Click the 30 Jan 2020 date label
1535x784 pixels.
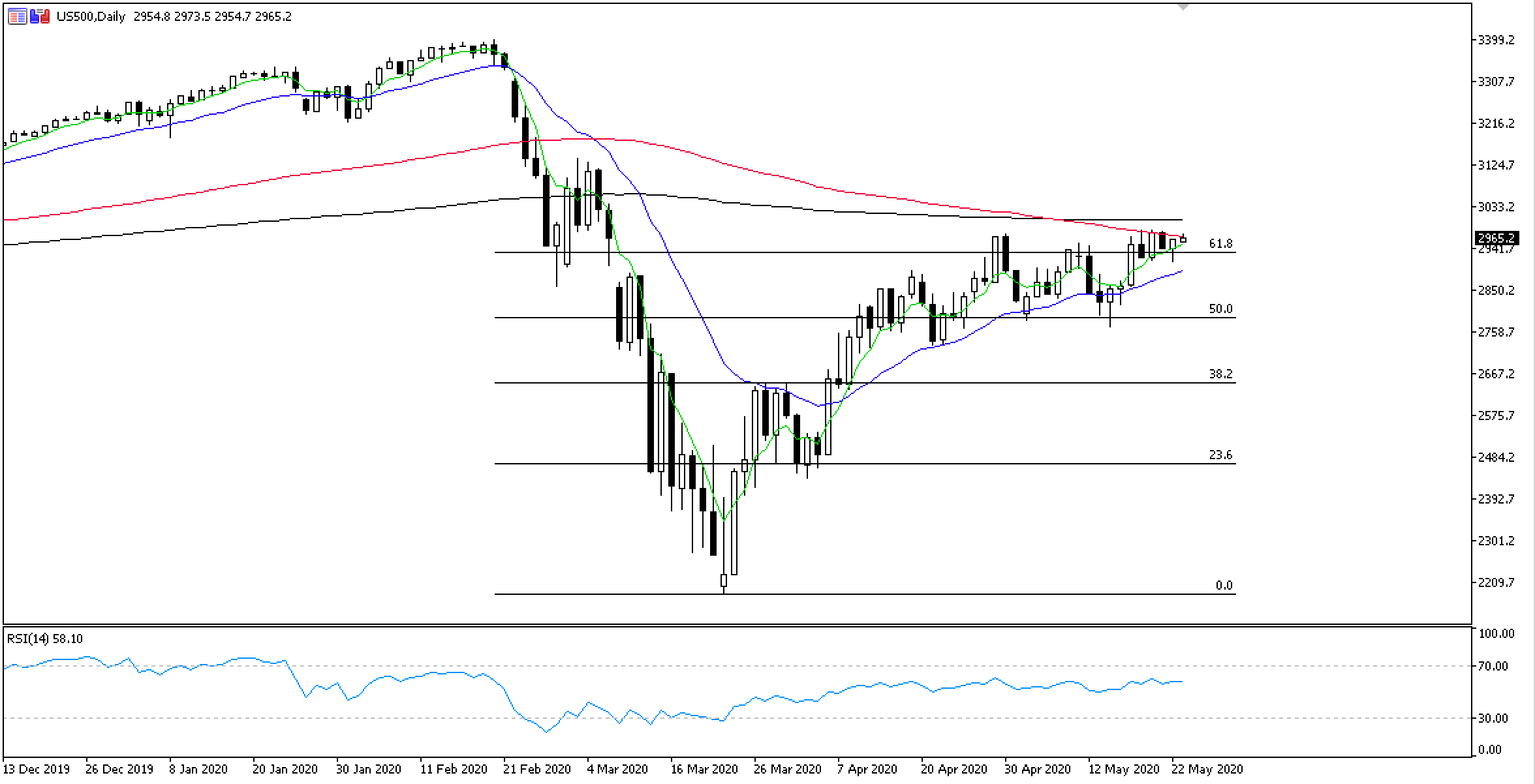pyautogui.click(x=369, y=769)
